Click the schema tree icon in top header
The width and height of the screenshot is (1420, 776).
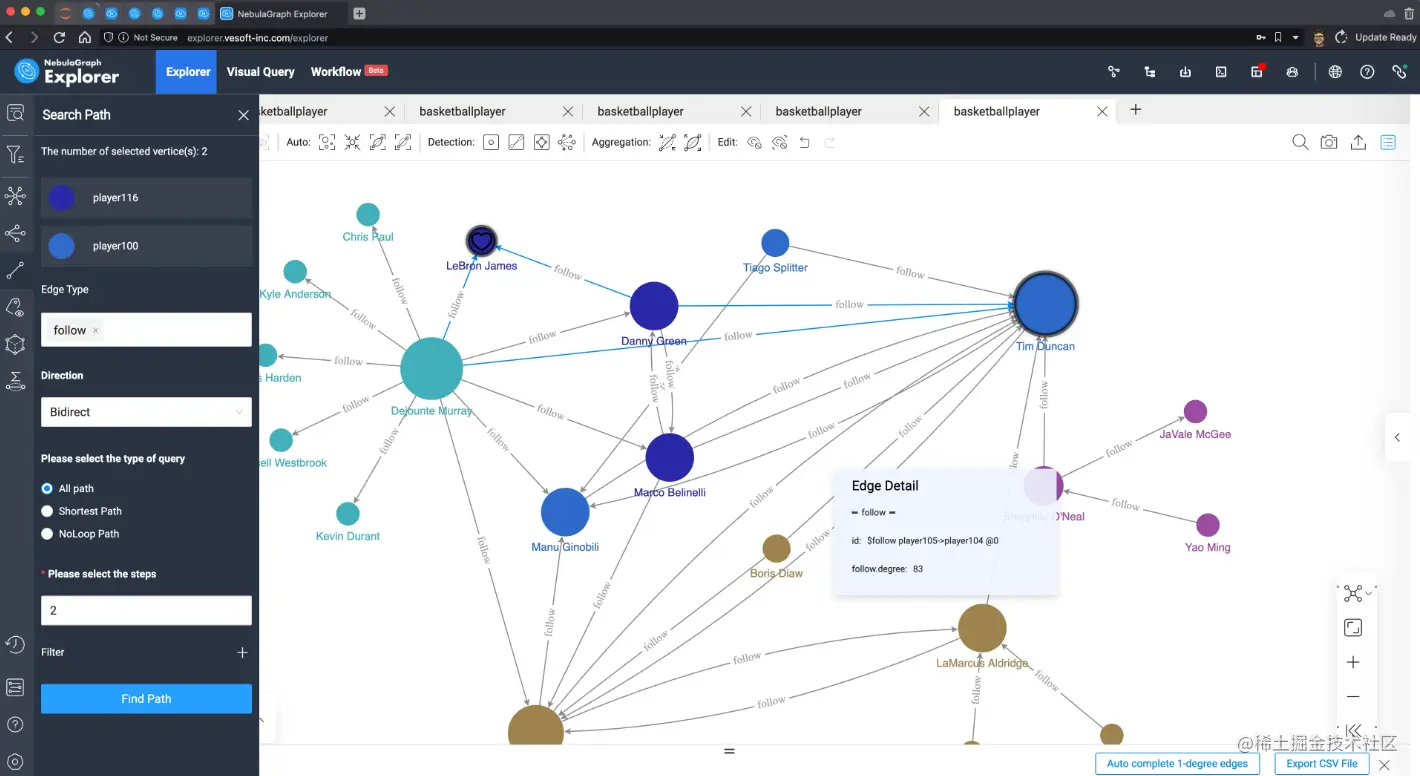tap(1149, 72)
